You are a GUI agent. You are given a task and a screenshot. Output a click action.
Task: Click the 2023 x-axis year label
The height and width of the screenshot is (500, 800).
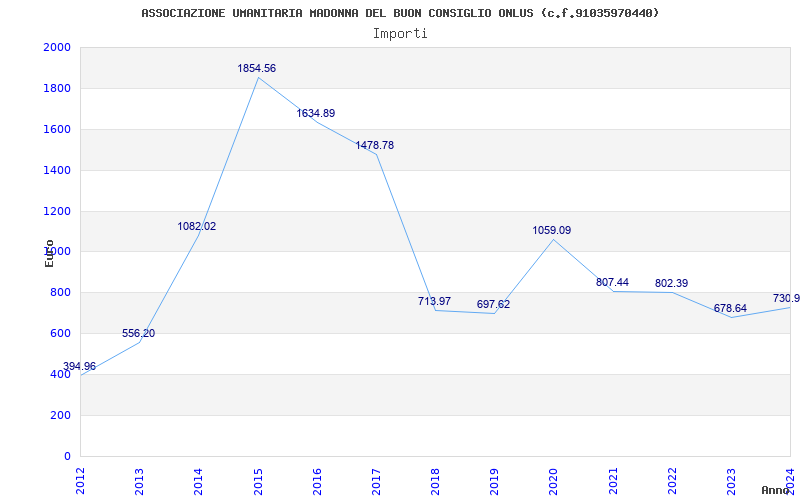click(731, 481)
